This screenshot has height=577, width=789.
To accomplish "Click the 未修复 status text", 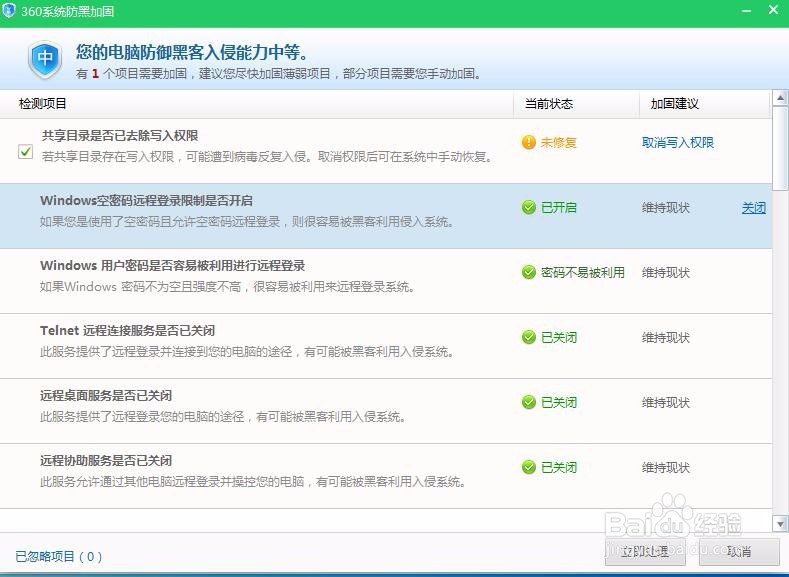I will 559,143.
